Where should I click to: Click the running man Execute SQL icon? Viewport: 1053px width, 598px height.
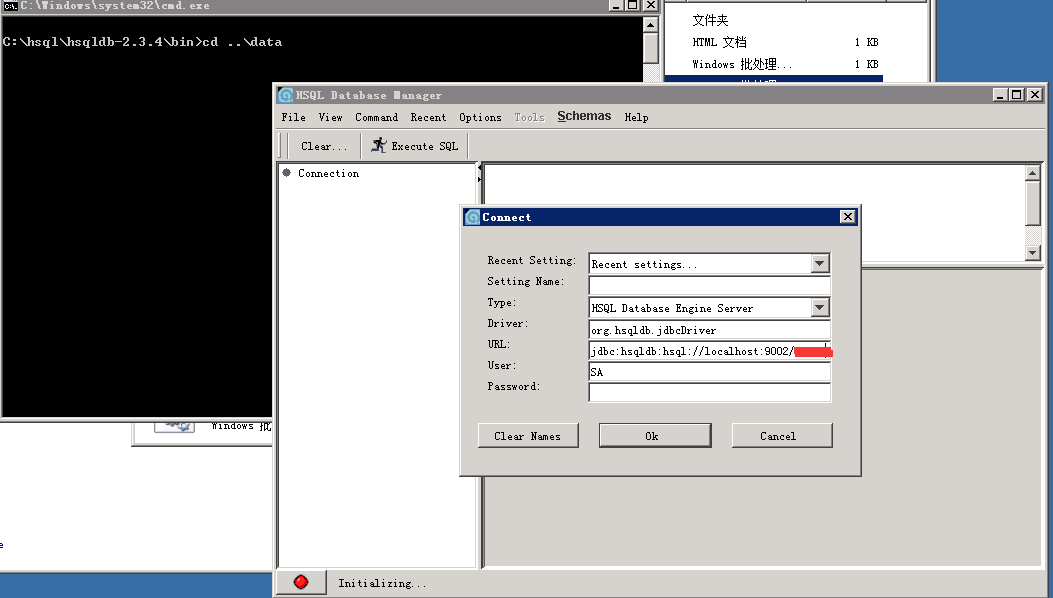[379, 145]
